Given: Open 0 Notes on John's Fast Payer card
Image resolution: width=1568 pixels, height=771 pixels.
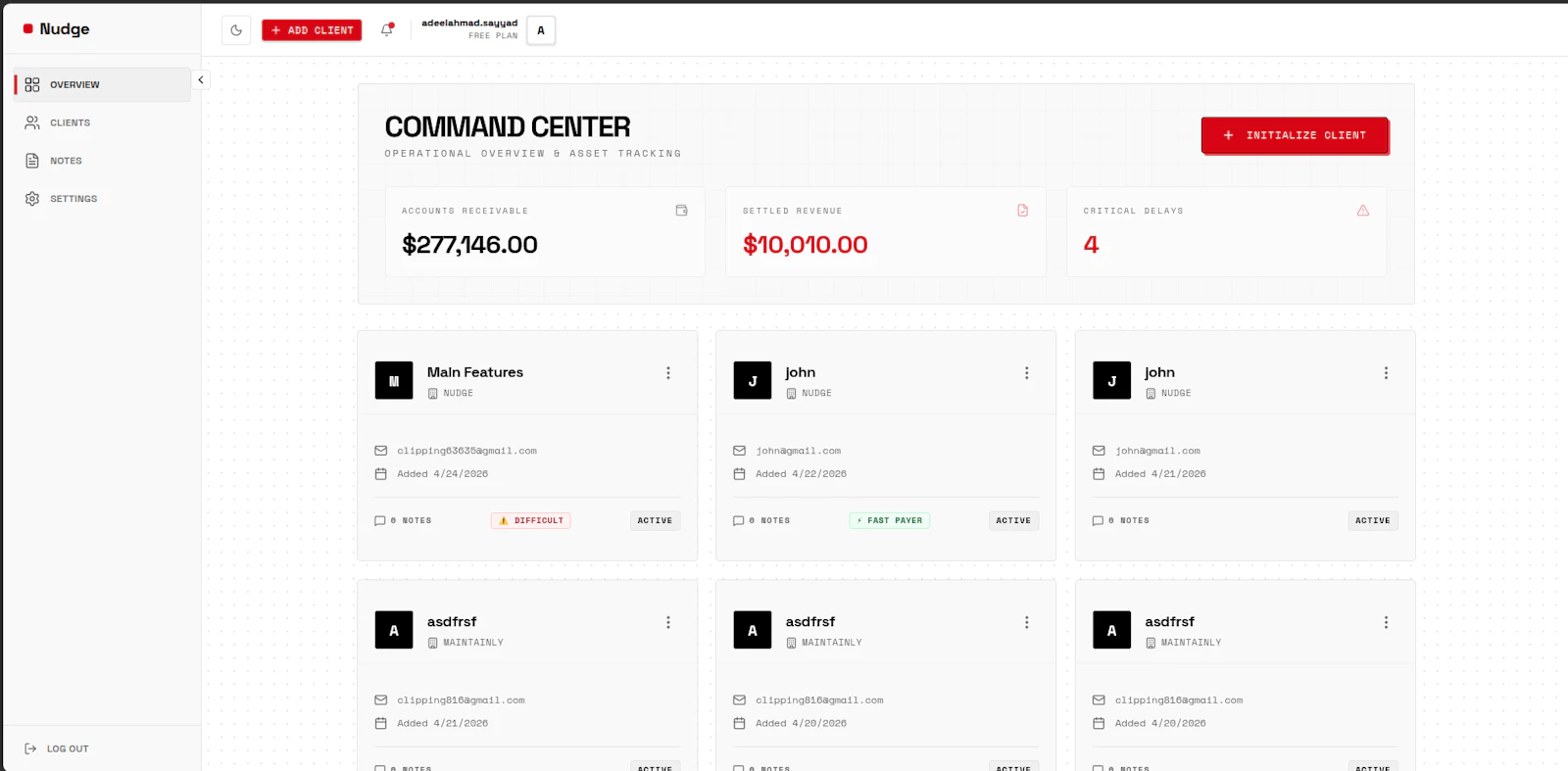Looking at the screenshot, I should pos(761,521).
